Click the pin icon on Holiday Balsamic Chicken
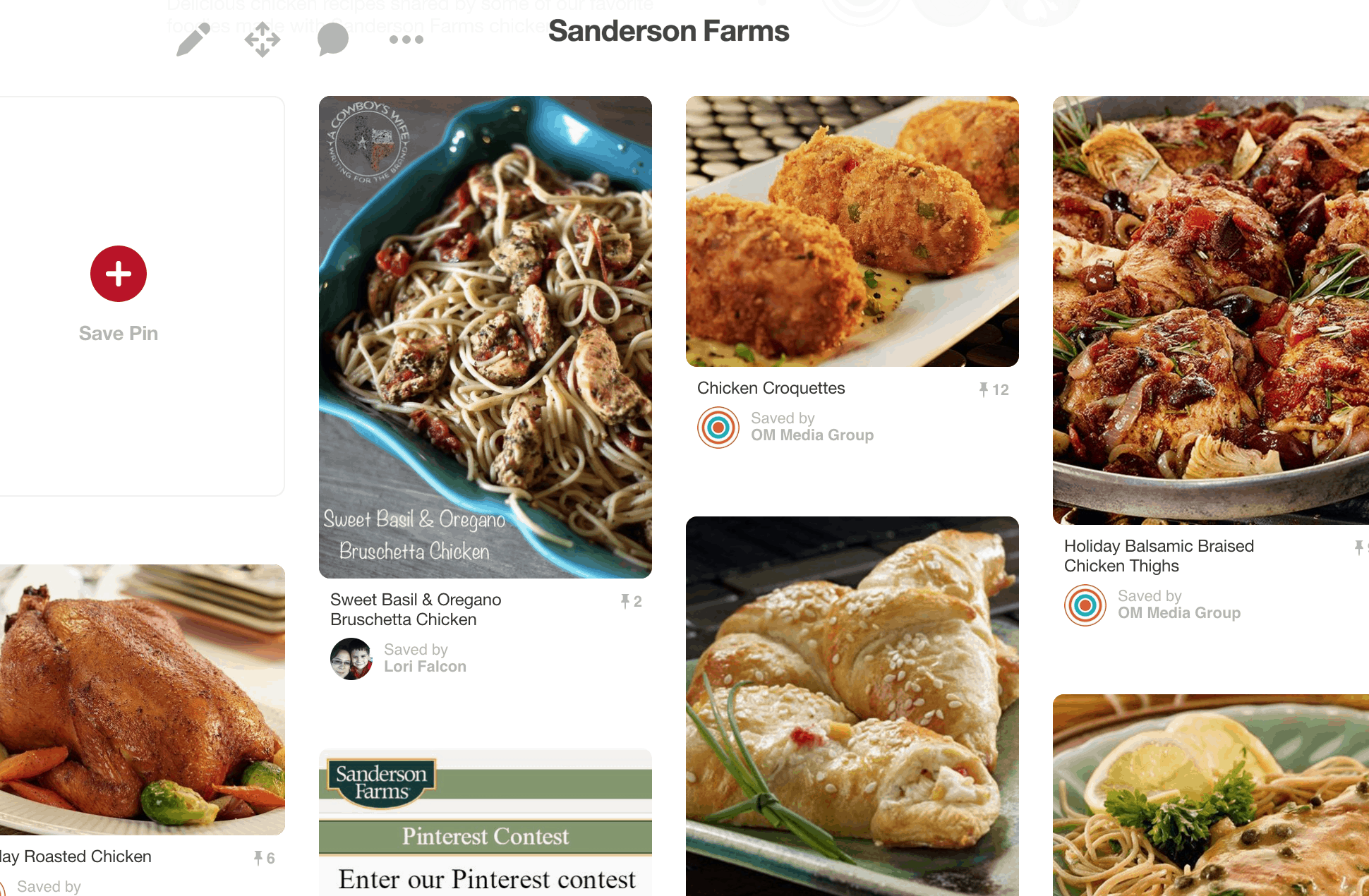 [1357, 547]
